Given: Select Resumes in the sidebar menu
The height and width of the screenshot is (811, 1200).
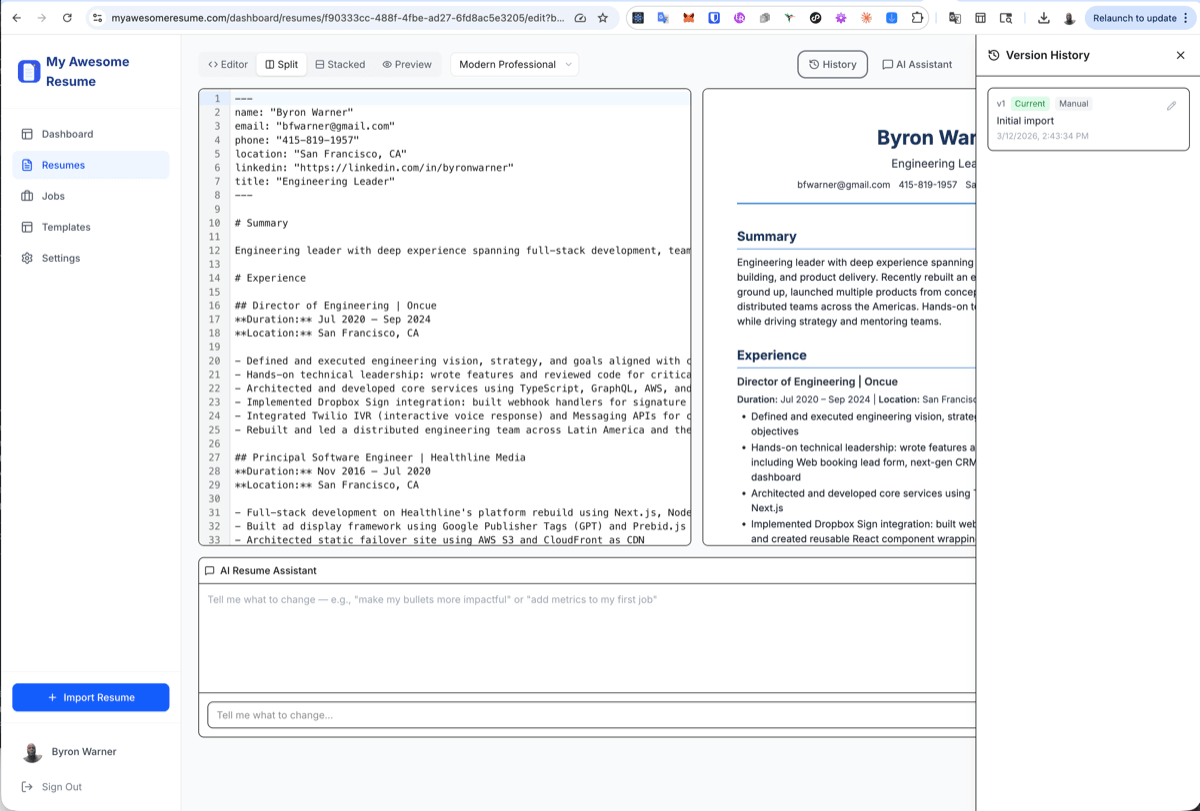Looking at the screenshot, I should tap(65, 164).
